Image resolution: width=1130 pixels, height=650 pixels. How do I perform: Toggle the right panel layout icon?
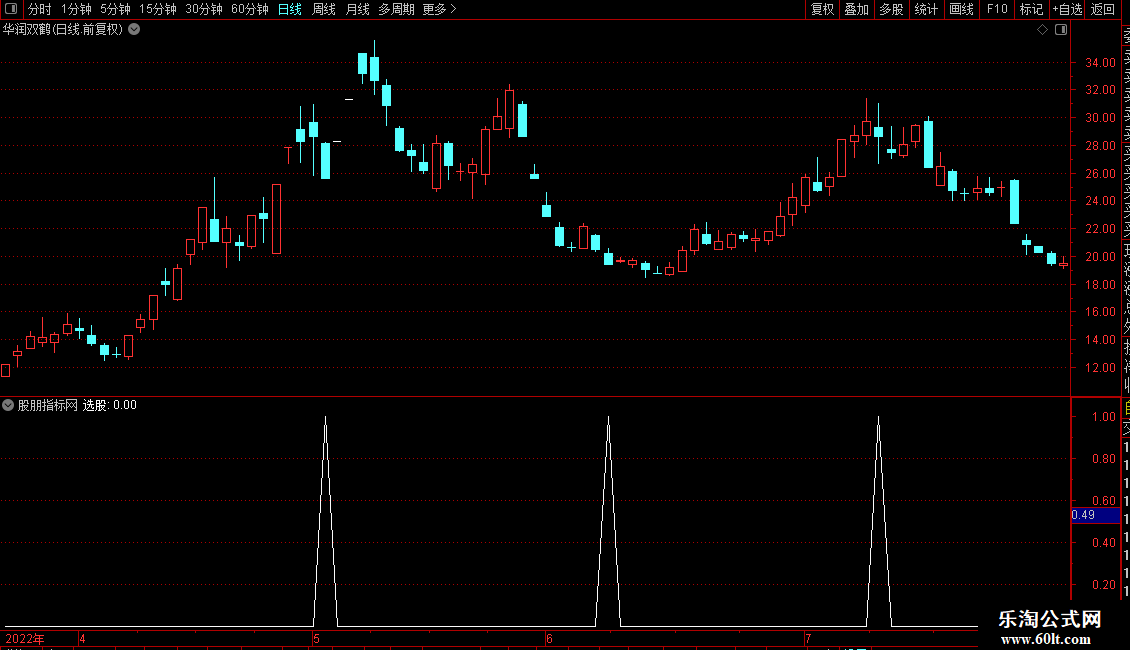1061,30
